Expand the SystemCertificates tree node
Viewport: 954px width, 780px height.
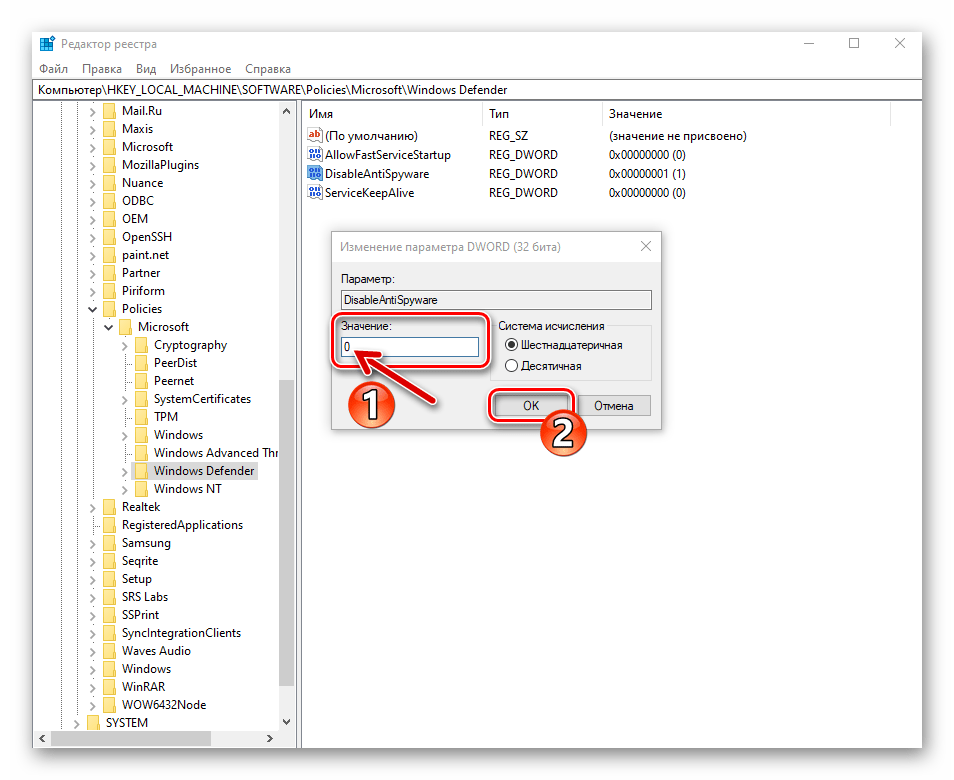pyautogui.click(x=124, y=400)
